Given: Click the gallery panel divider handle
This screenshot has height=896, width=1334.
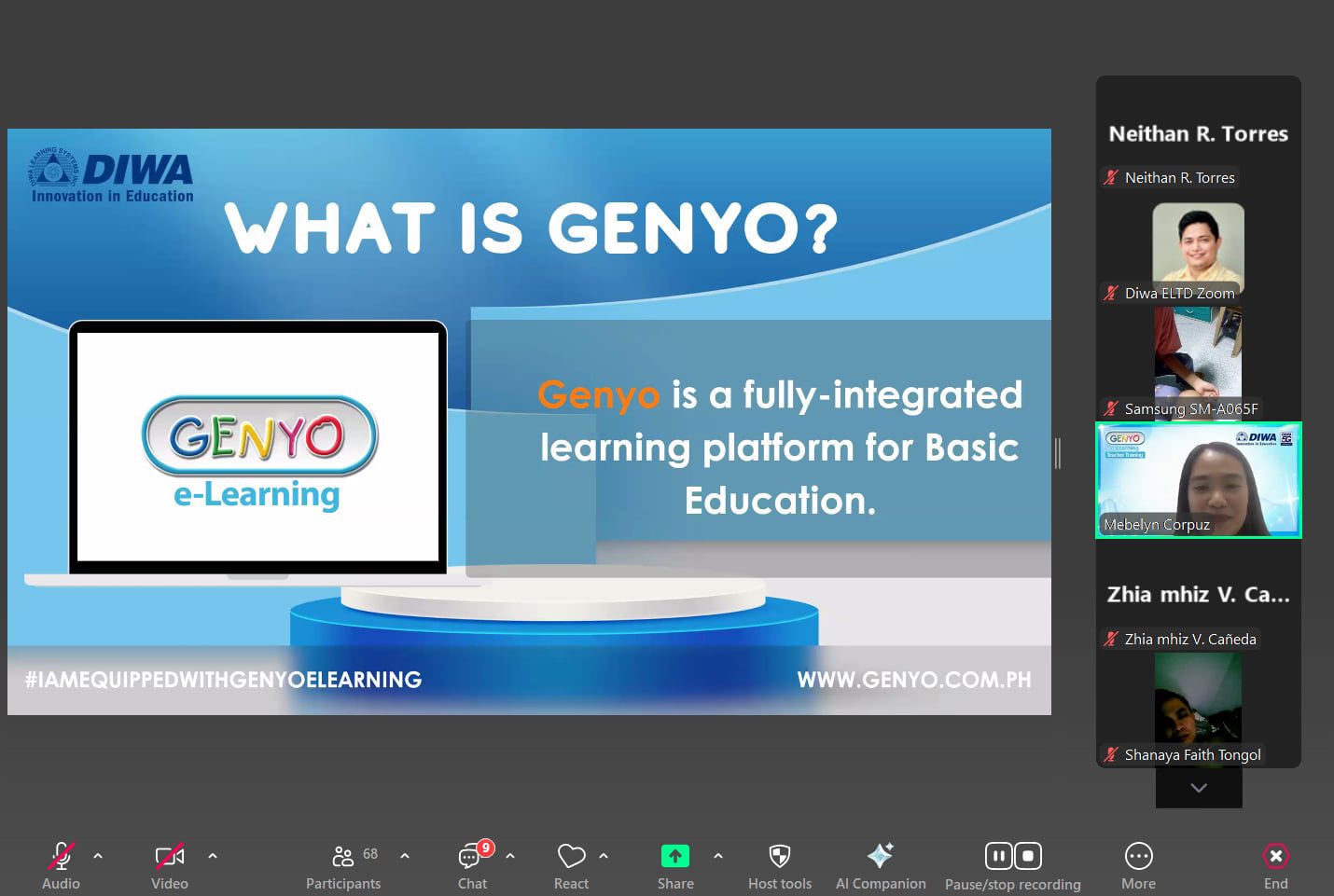Looking at the screenshot, I should pos(1058,453).
